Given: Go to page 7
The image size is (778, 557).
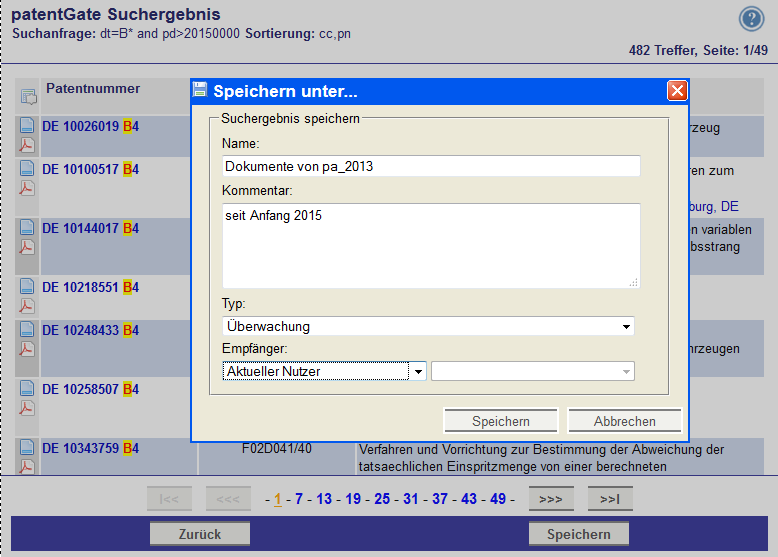Looking at the screenshot, I should pos(299,499).
